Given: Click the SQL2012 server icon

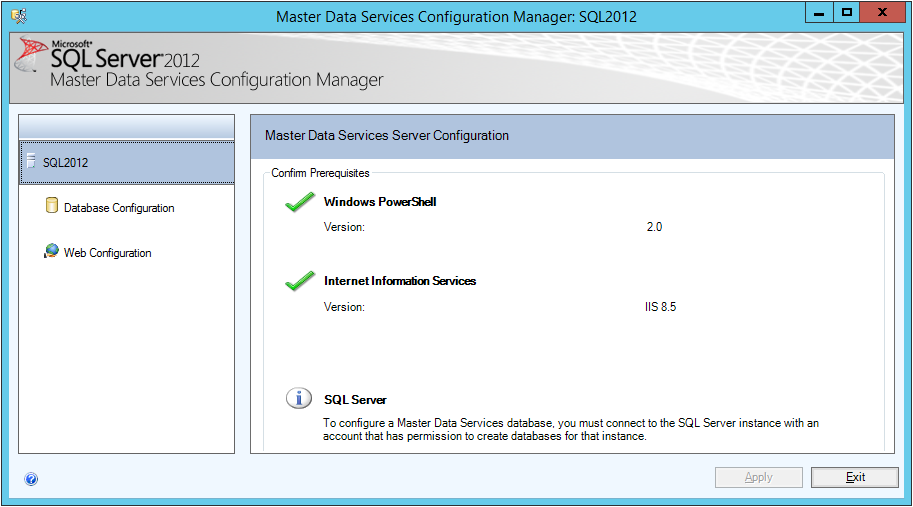Looking at the screenshot, I should 31,161.
